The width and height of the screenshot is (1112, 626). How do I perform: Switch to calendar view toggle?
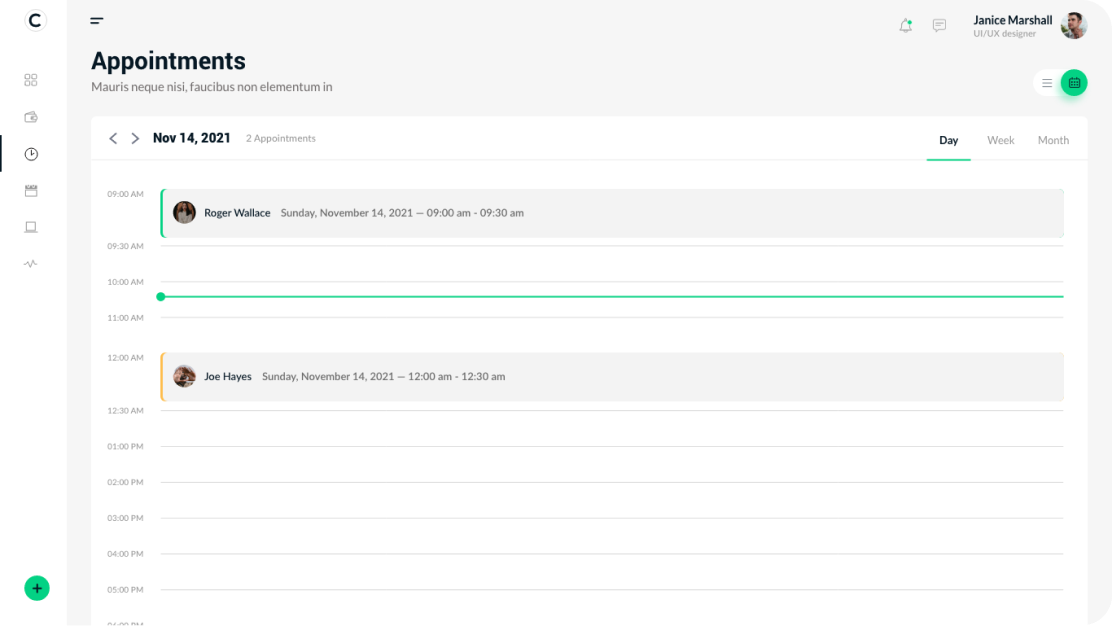tap(1074, 83)
